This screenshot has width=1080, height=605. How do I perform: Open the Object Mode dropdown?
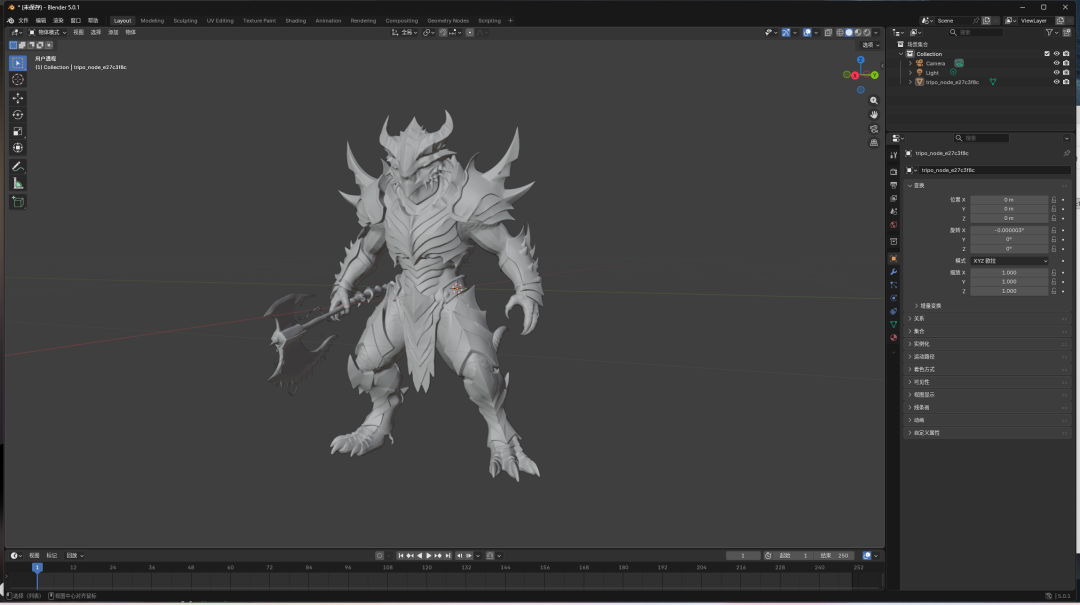(x=48, y=31)
